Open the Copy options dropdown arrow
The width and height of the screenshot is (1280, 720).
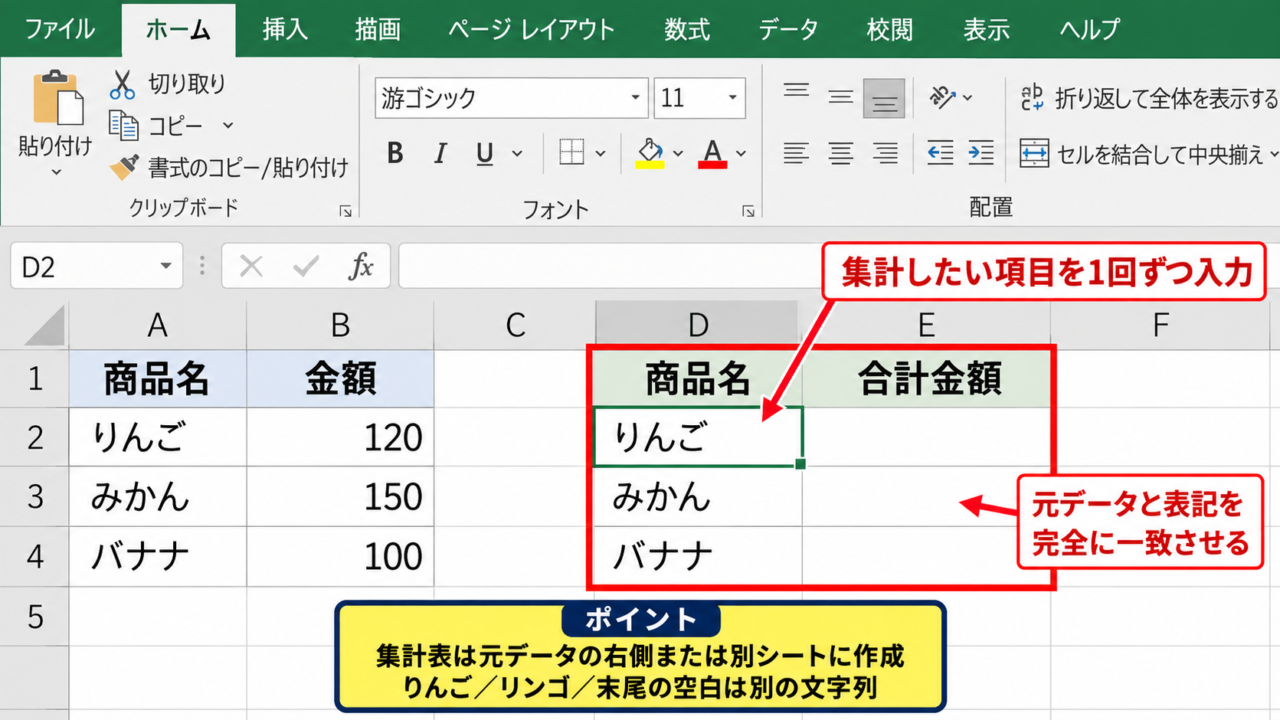227,126
